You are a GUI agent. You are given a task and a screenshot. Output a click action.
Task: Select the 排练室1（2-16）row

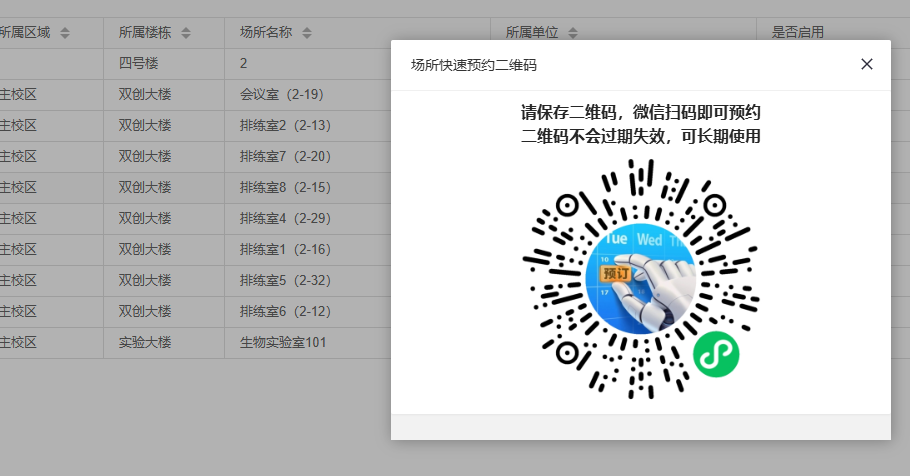coord(285,250)
